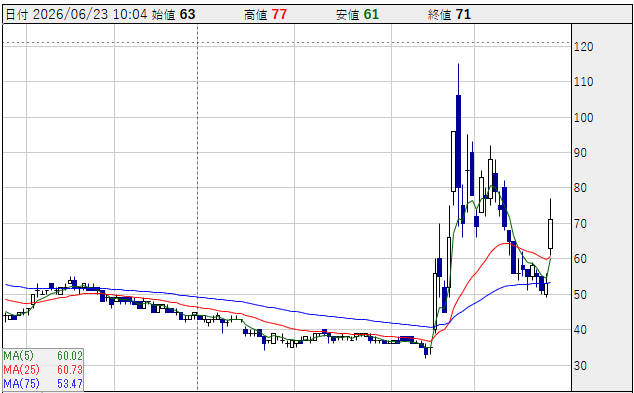Image resolution: width=634 pixels, height=393 pixels.
Task: Select the 始値 63 opening value
Action: pyautogui.click(x=173, y=15)
